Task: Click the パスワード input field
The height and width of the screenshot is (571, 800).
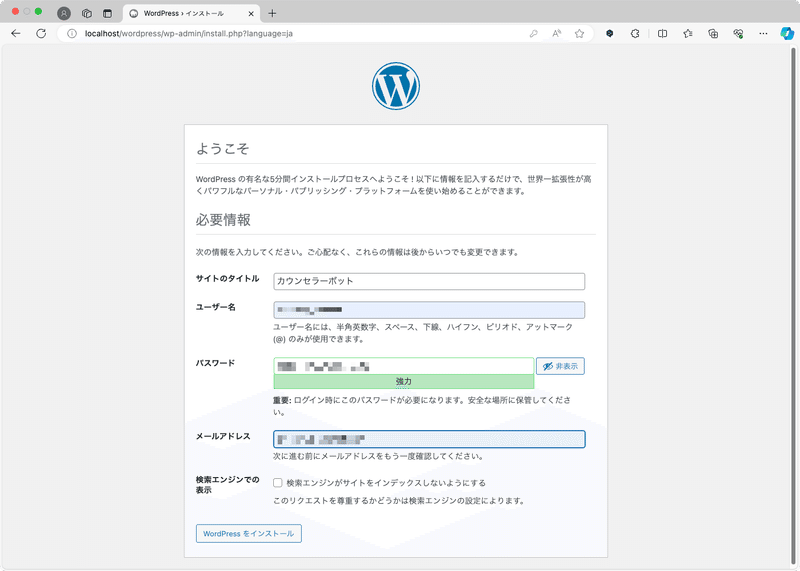Action: tap(404, 366)
